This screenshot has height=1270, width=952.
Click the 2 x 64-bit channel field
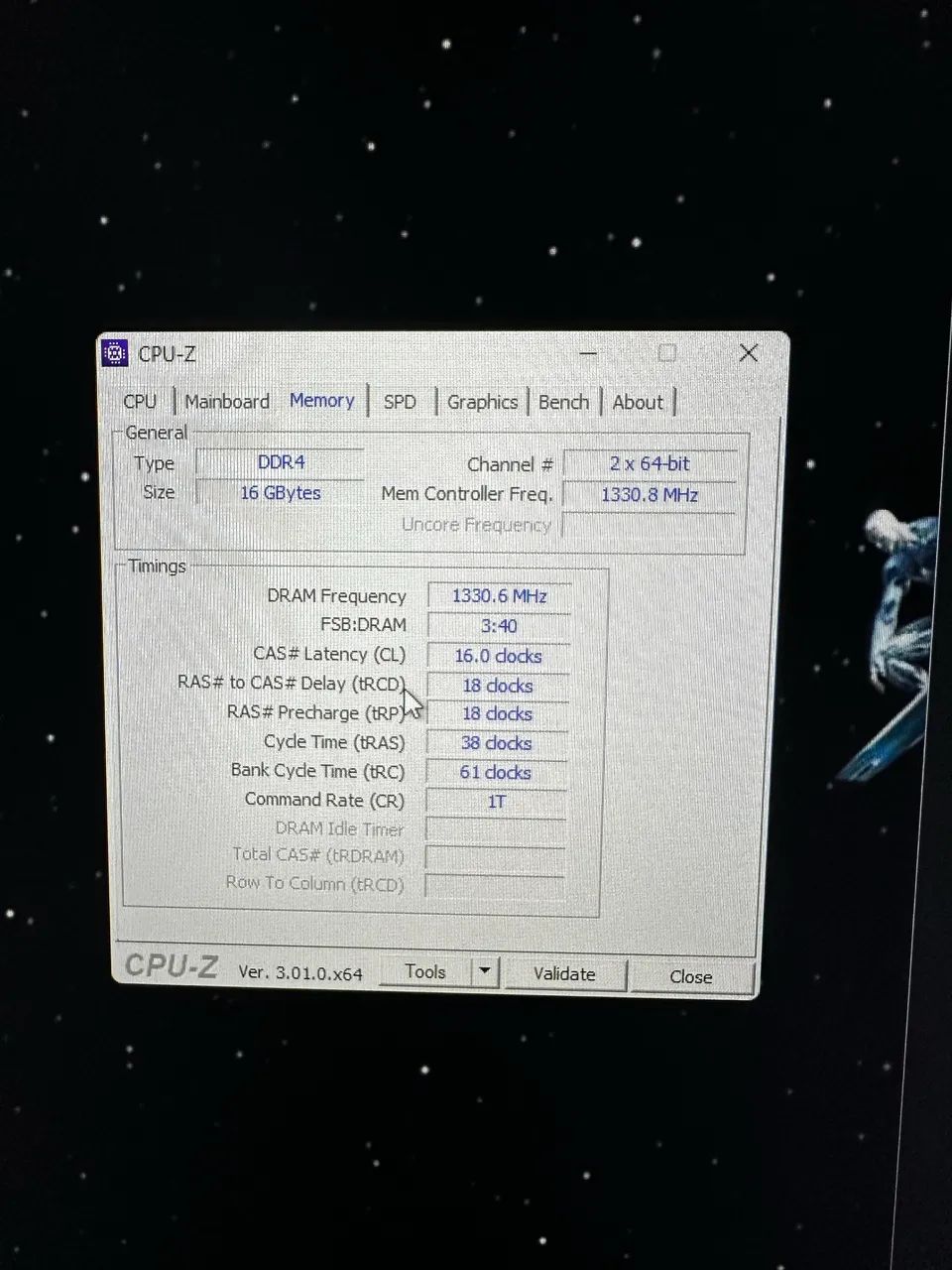650,463
